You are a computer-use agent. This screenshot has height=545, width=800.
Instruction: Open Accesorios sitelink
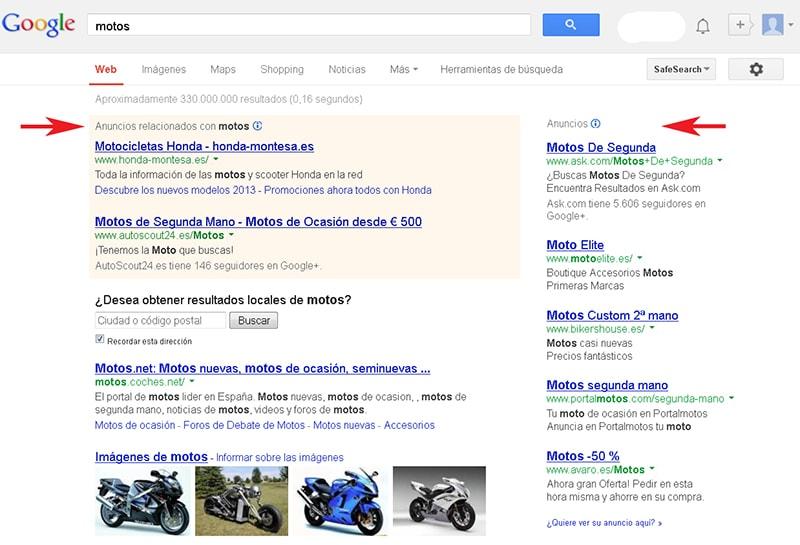coord(409,425)
